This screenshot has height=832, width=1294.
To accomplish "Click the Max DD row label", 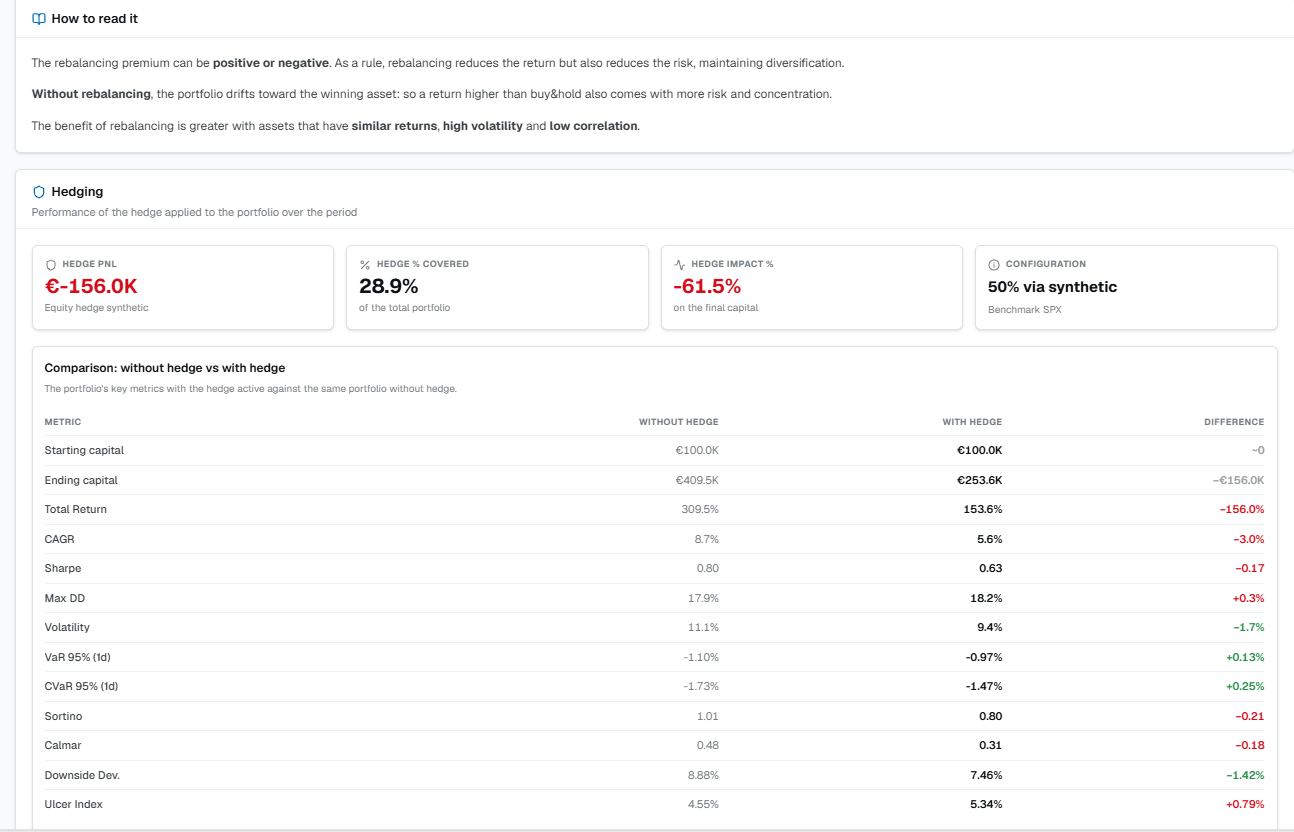I will click(63, 598).
